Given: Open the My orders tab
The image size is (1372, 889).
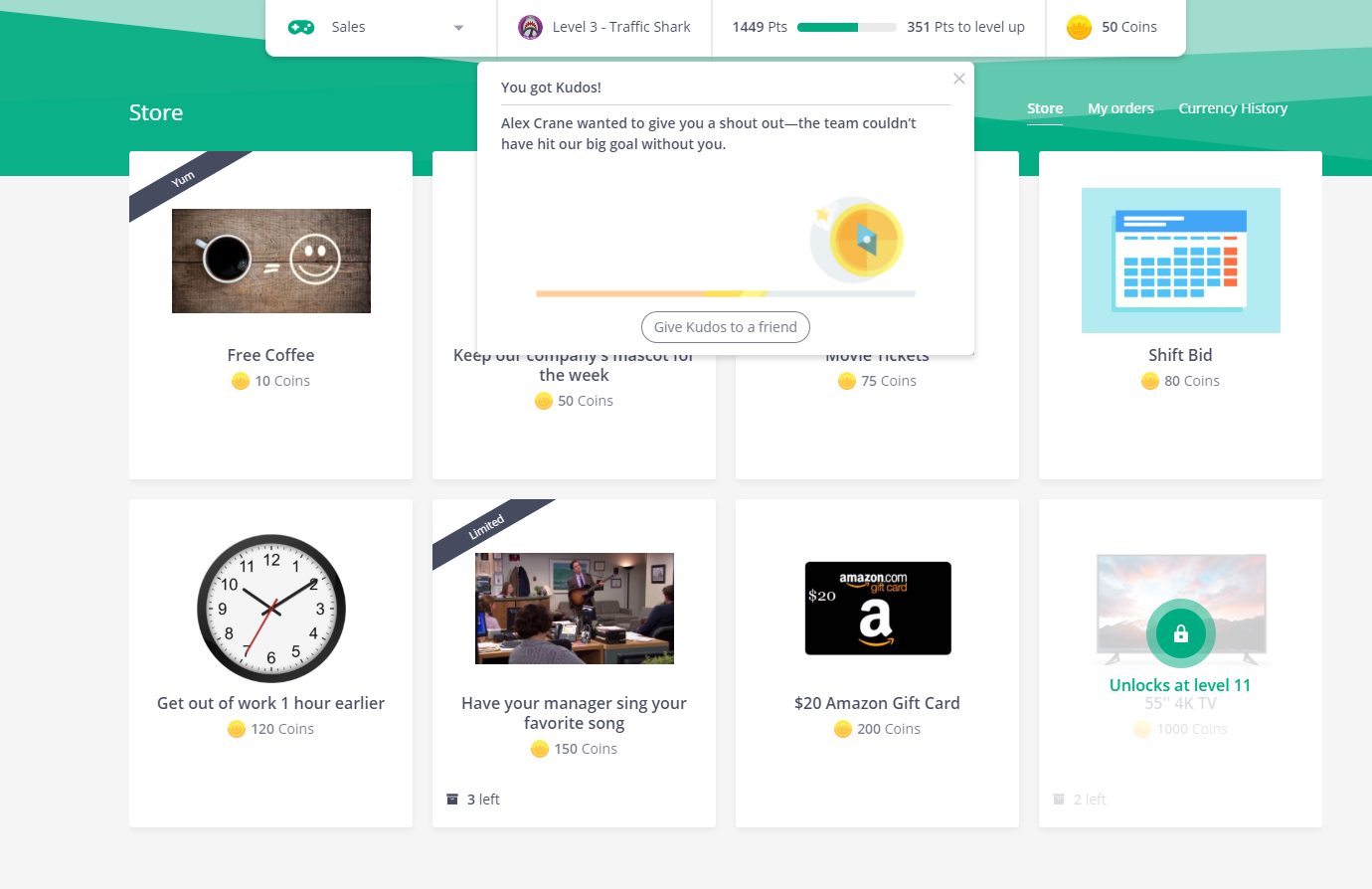Looking at the screenshot, I should [x=1120, y=108].
